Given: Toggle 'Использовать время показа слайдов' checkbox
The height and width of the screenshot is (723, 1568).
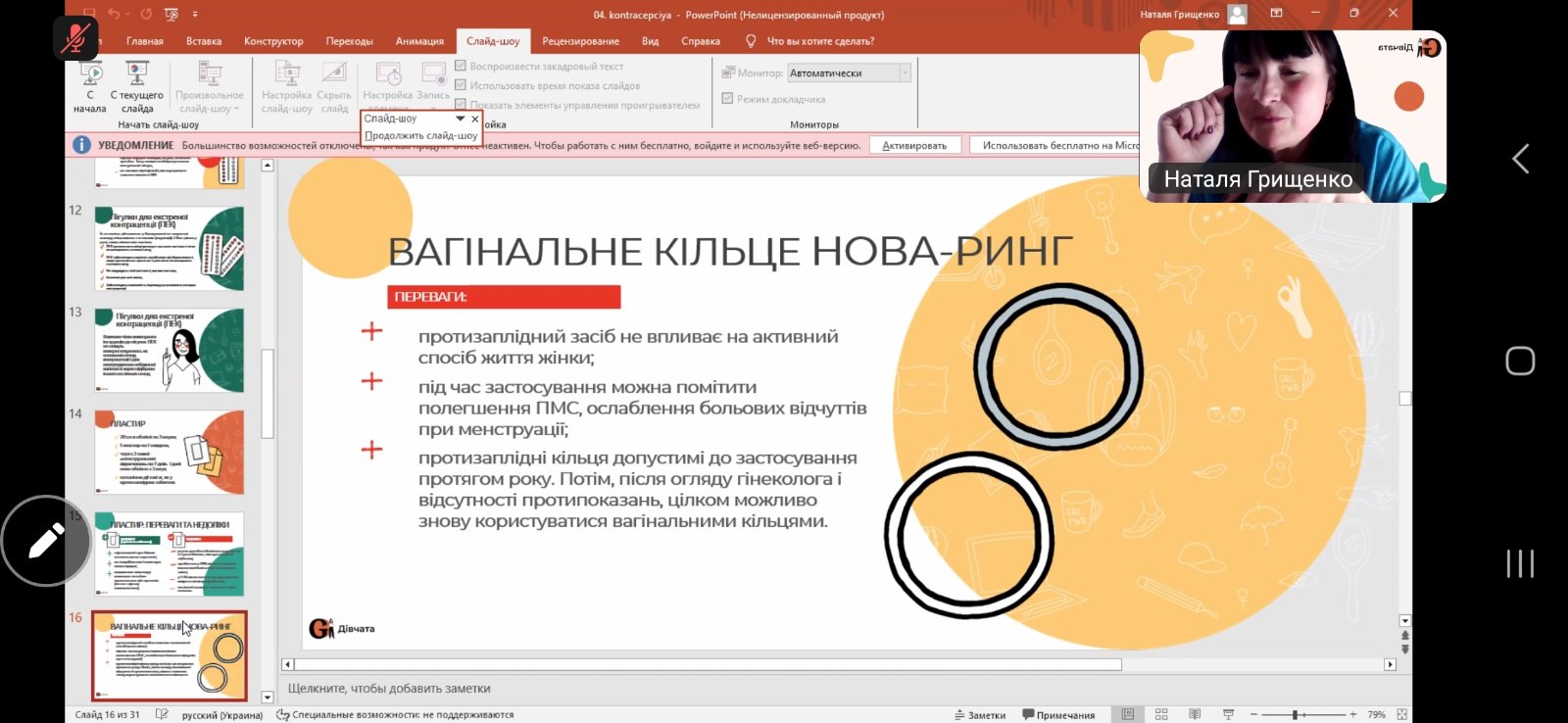Looking at the screenshot, I should point(461,85).
